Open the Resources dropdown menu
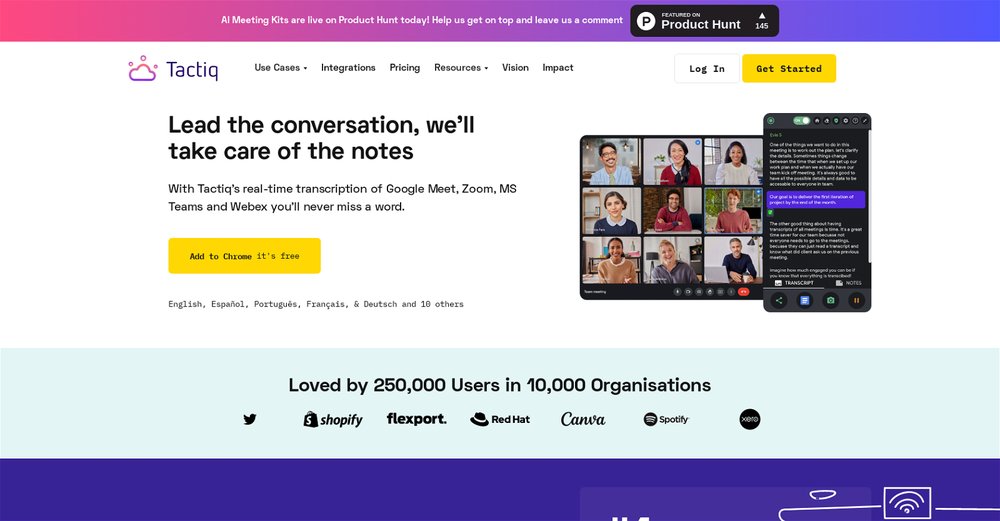1000x521 pixels. click(x=461, y=68)
